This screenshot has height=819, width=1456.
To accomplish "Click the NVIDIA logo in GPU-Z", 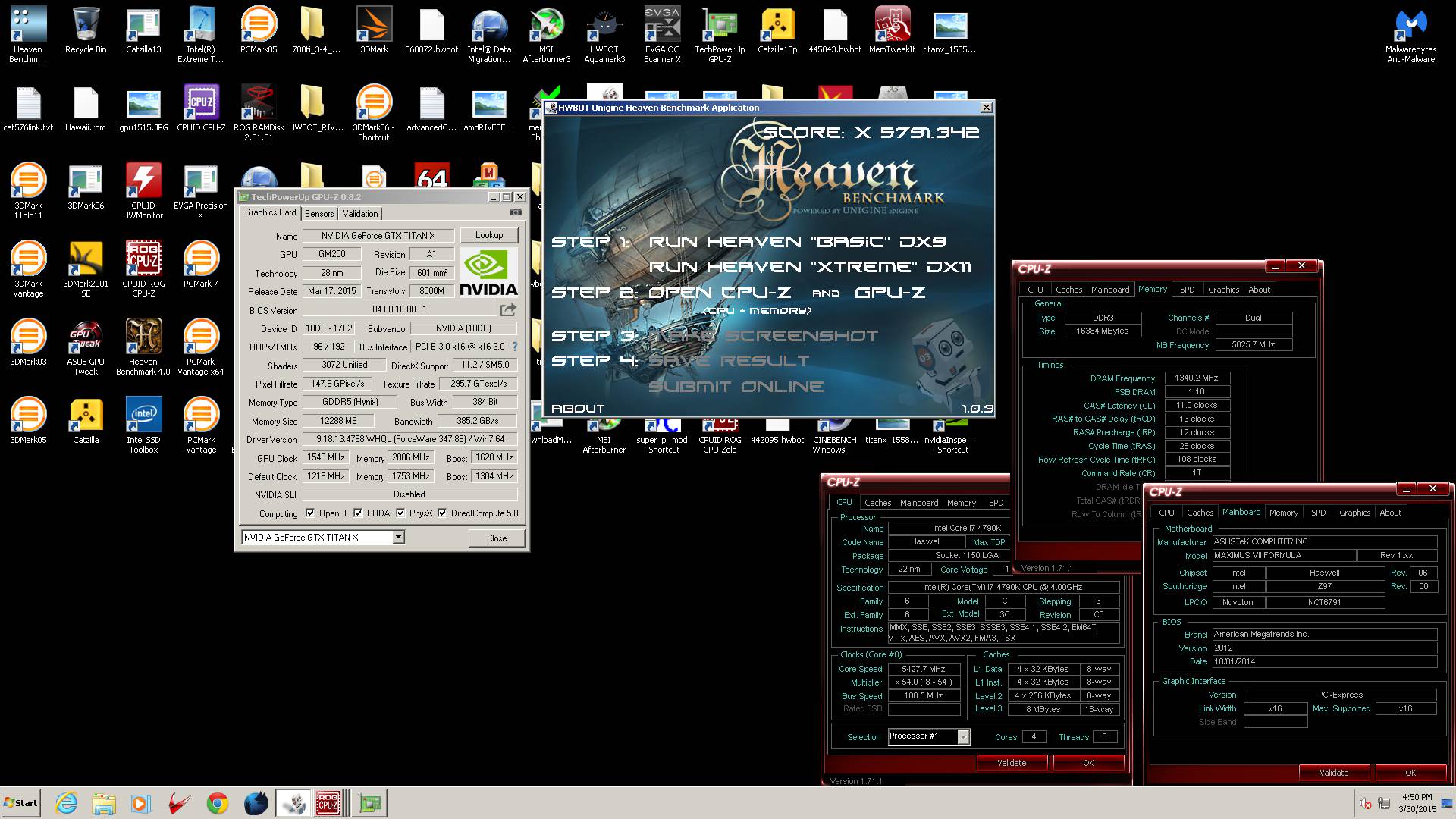I will click(489, 272).
